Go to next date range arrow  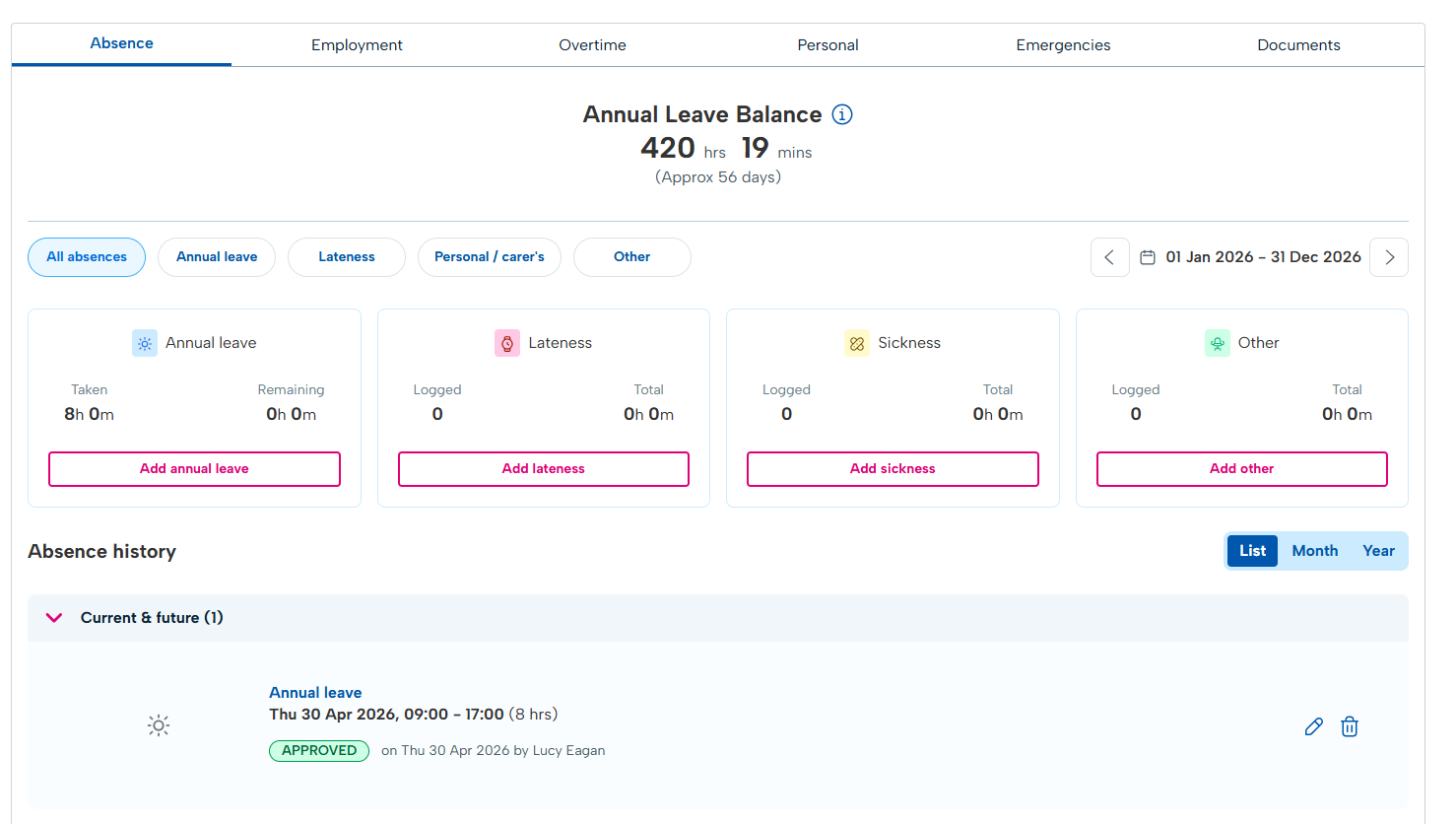tap(1389, 257)
